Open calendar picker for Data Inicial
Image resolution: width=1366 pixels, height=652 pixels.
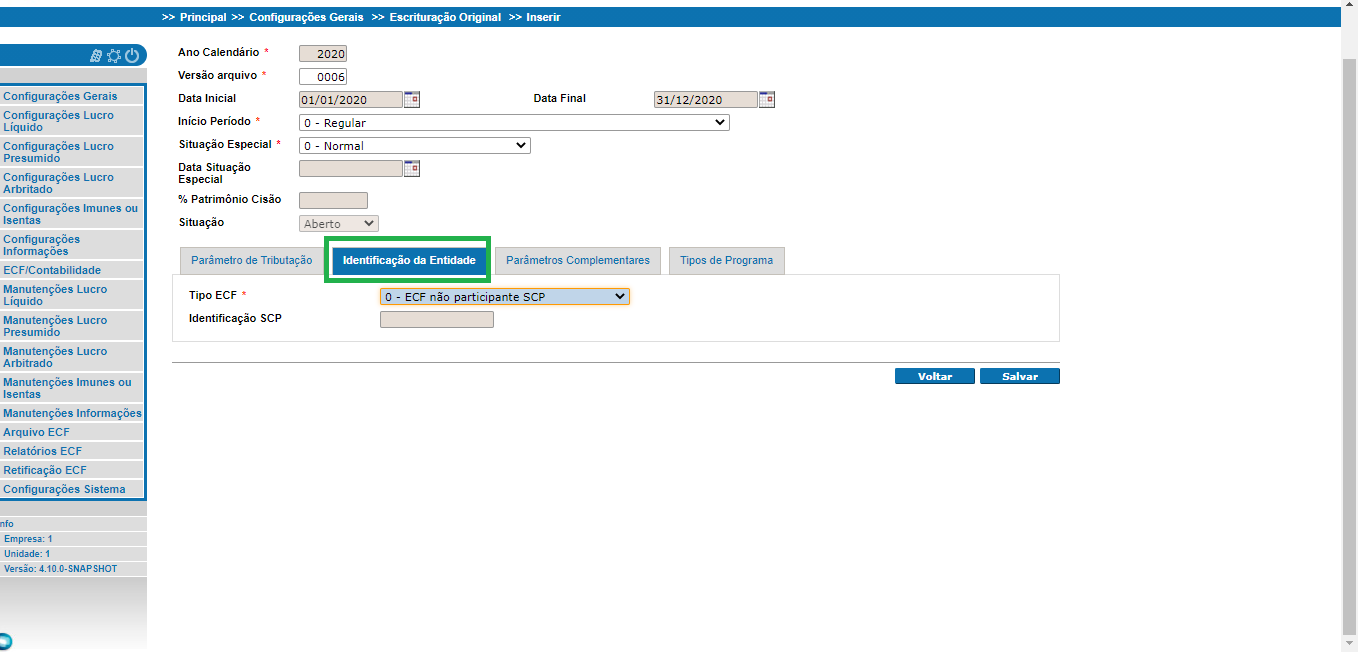412,99
